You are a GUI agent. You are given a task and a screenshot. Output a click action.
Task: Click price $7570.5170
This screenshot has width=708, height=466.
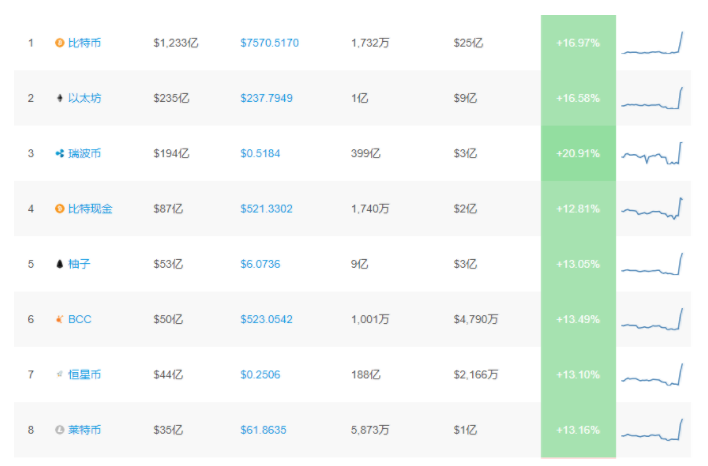tap(270, 43)
